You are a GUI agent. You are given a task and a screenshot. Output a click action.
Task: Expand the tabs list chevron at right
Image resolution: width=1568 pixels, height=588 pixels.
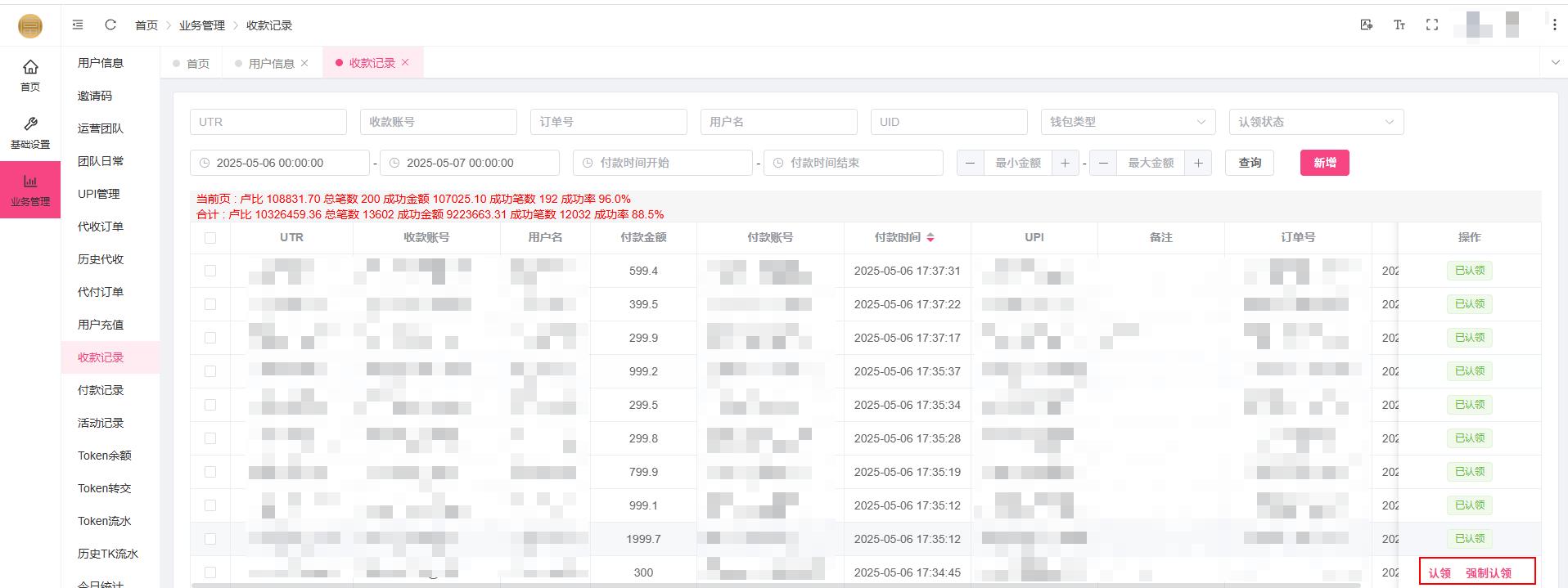pos(1555,62)
